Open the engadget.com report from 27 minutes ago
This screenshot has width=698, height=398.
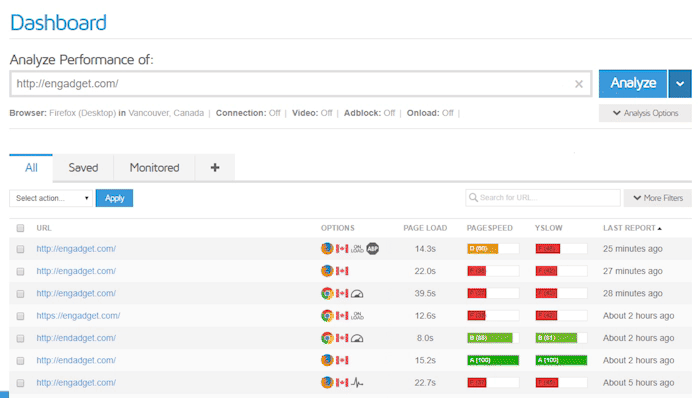pos(76,271)
